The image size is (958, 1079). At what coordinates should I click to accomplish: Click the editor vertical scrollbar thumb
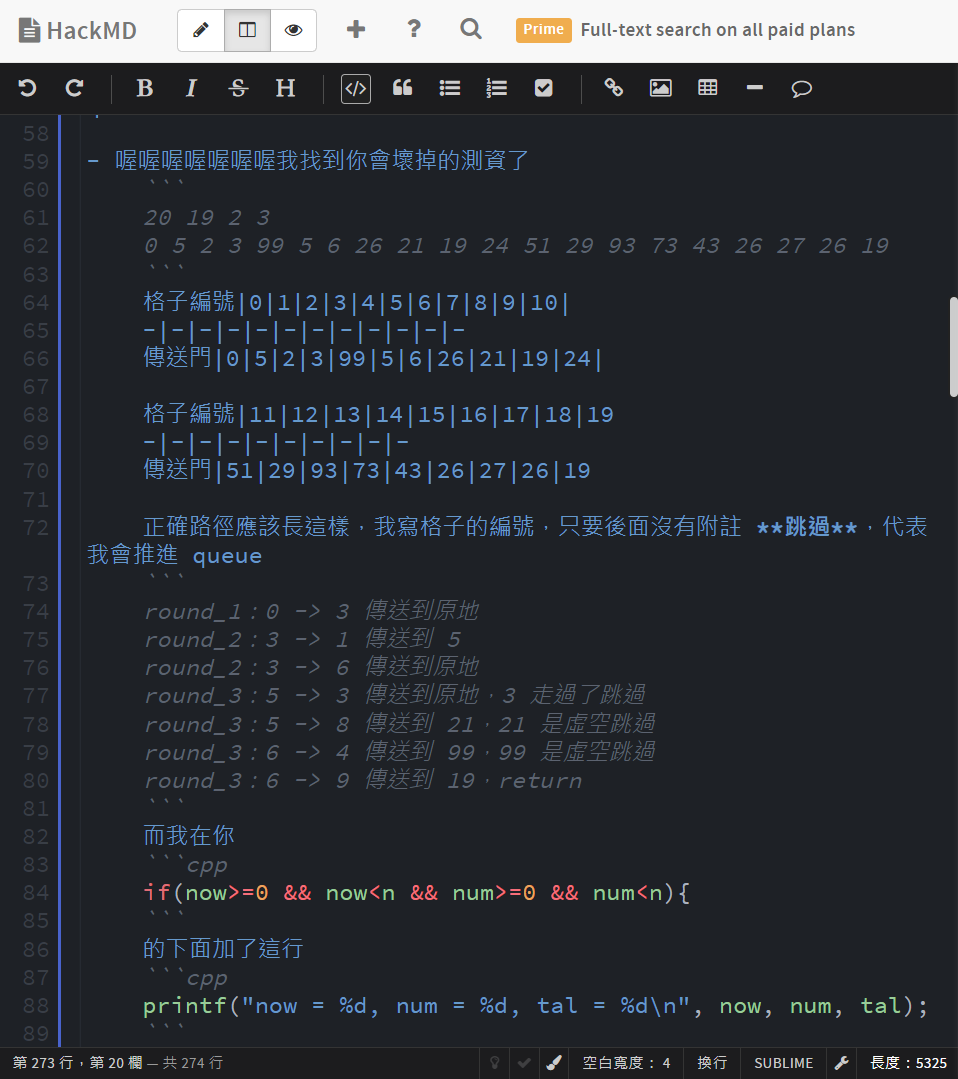953,347
